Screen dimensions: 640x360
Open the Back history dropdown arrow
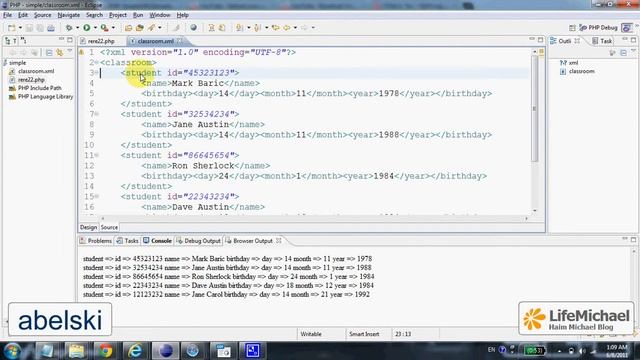pyautogui.click(x=295, y=28)
